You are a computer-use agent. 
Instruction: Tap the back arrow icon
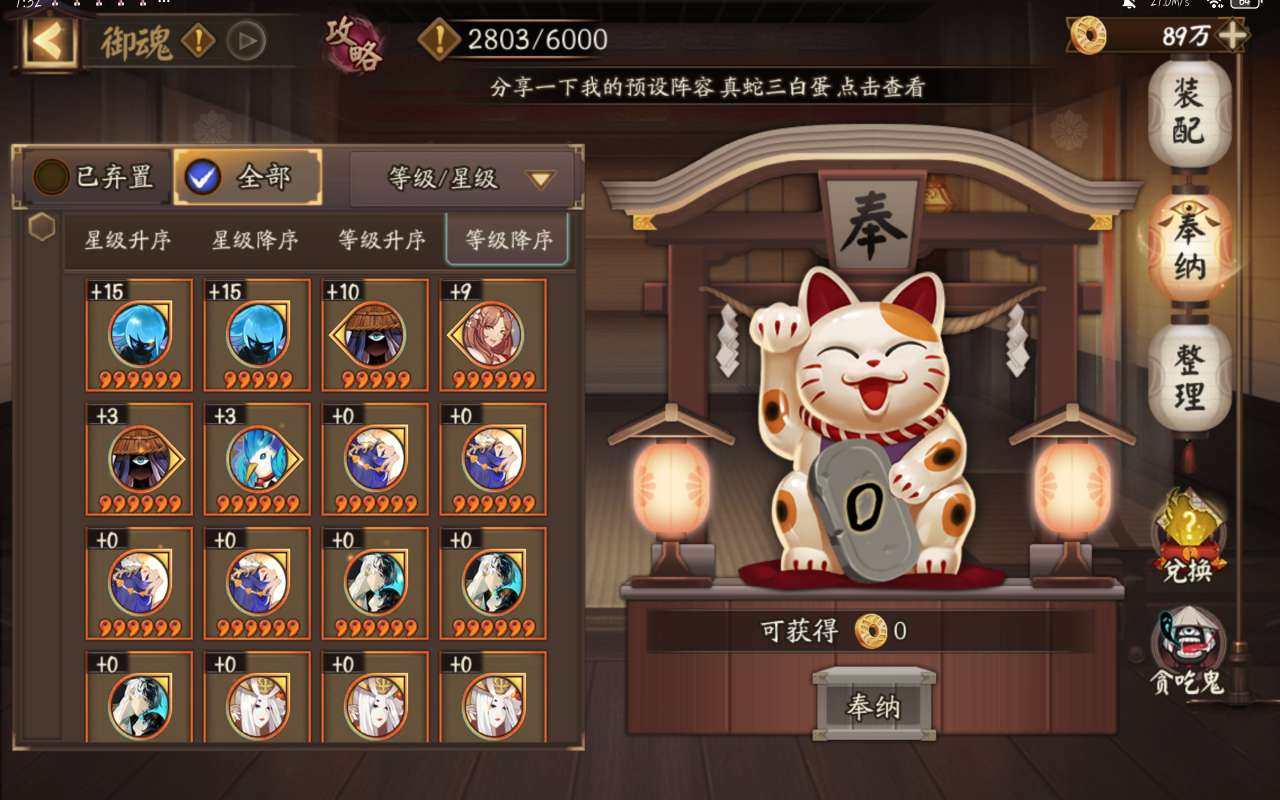pos(48,42)
